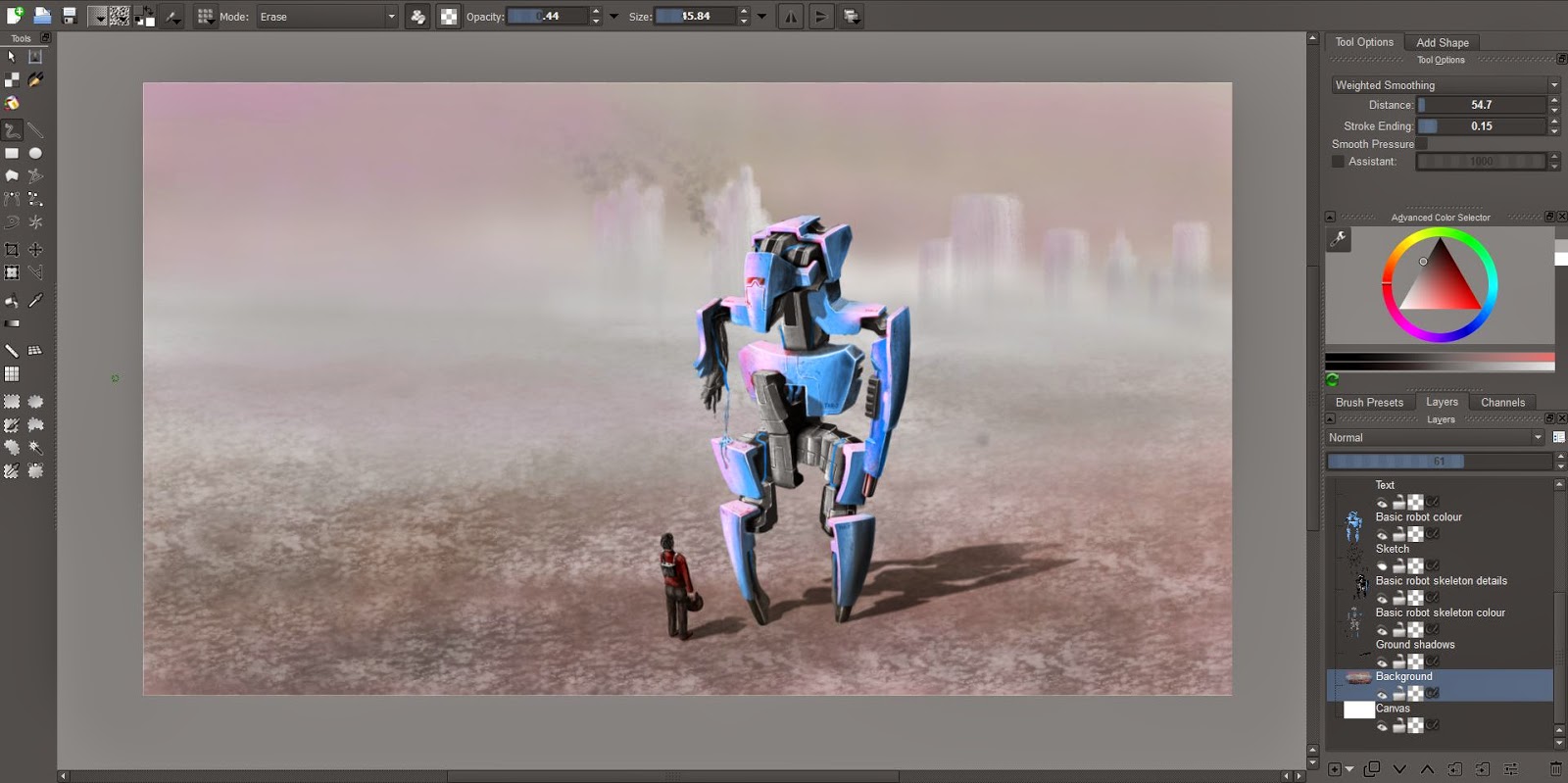The height and width of the screenshot is (783, 1568).
Task: Expand the Opacity slider dropdown arrow
Action: (x=613, y=16)
